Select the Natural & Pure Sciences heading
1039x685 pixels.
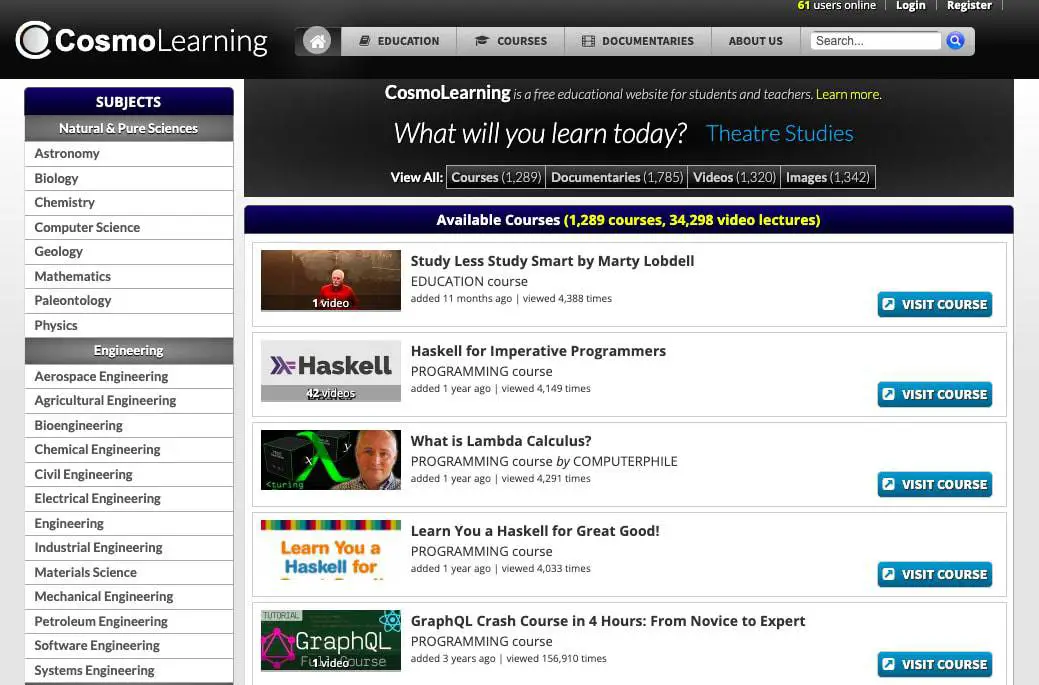(x=129, y=129)
